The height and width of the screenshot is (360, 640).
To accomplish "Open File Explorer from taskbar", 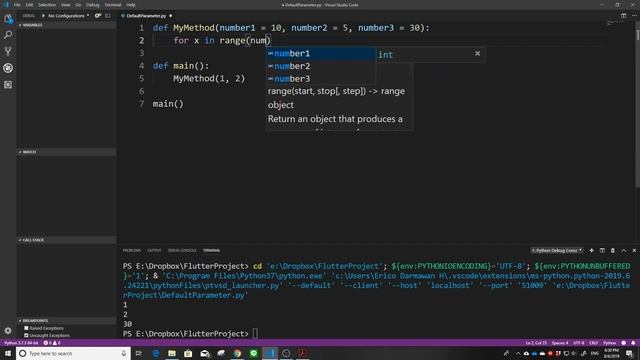I will [172, 353].
